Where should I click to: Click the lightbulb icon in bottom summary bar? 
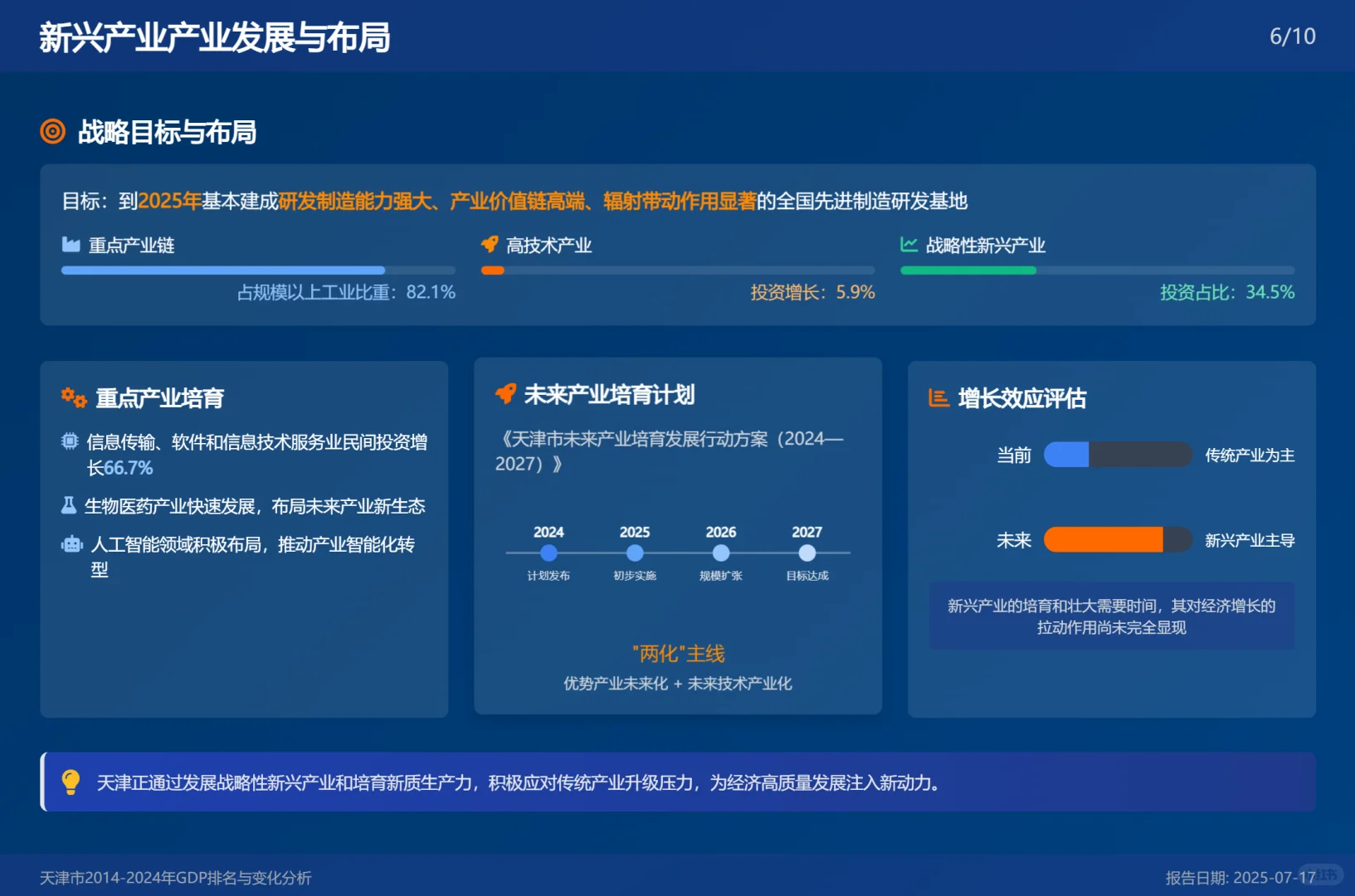(x=71, y=782)
